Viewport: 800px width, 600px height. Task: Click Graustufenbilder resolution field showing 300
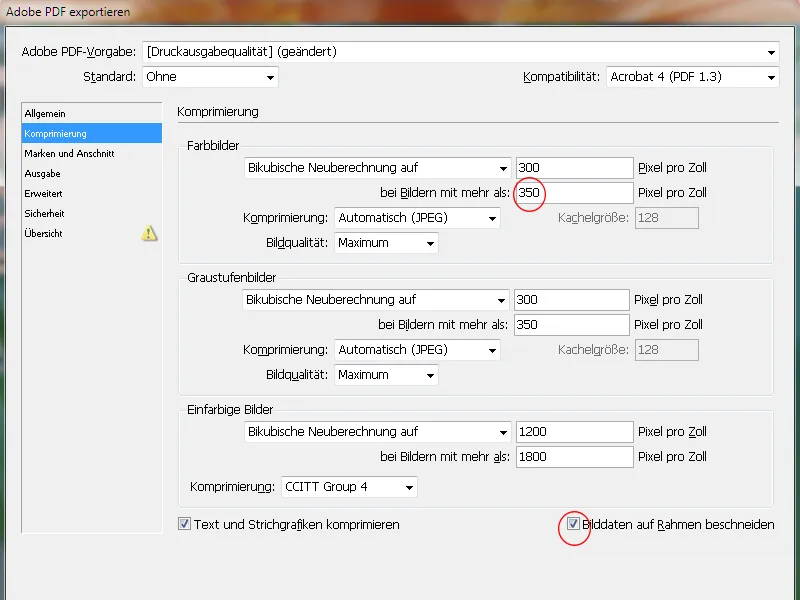(571, 300)
